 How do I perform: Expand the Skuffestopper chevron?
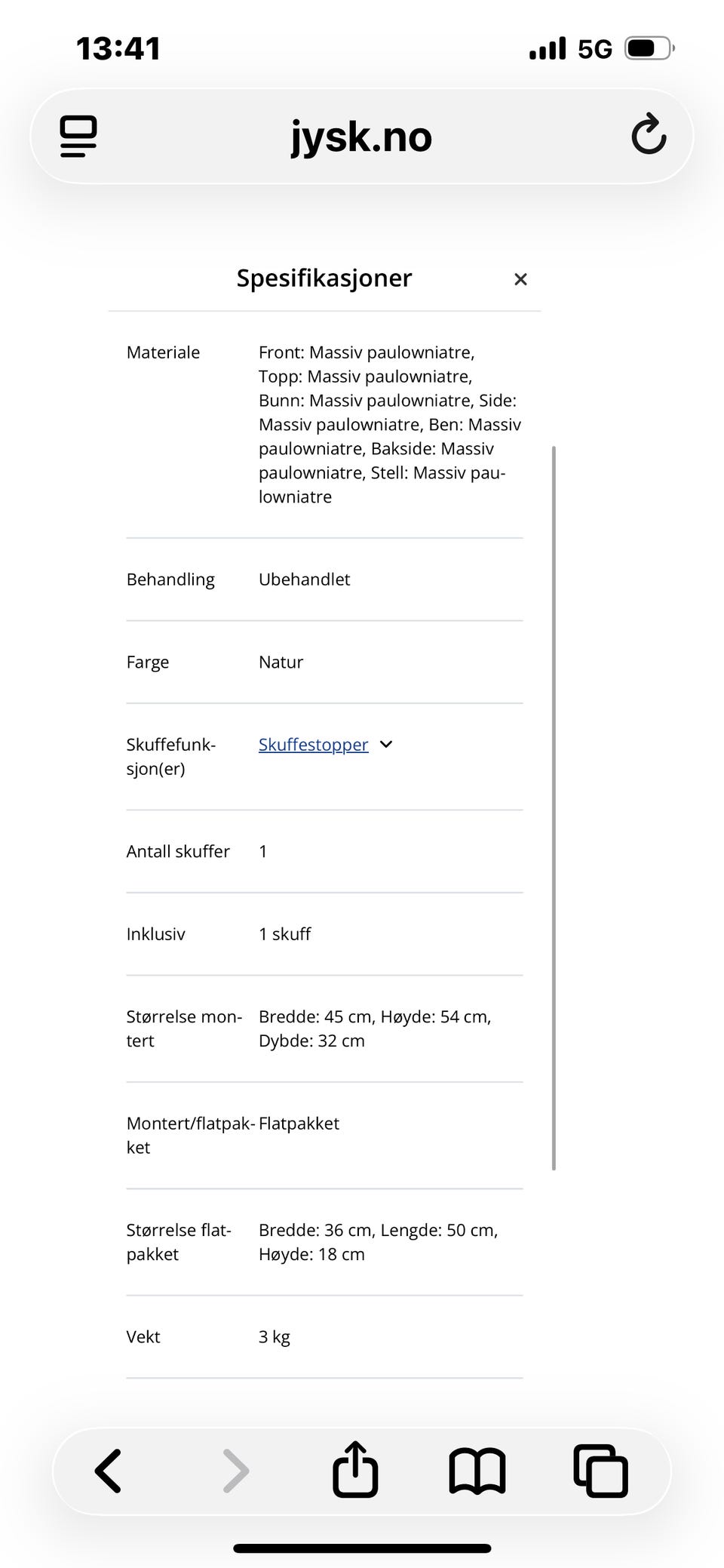pyautogui.click(x=386, y=745)
